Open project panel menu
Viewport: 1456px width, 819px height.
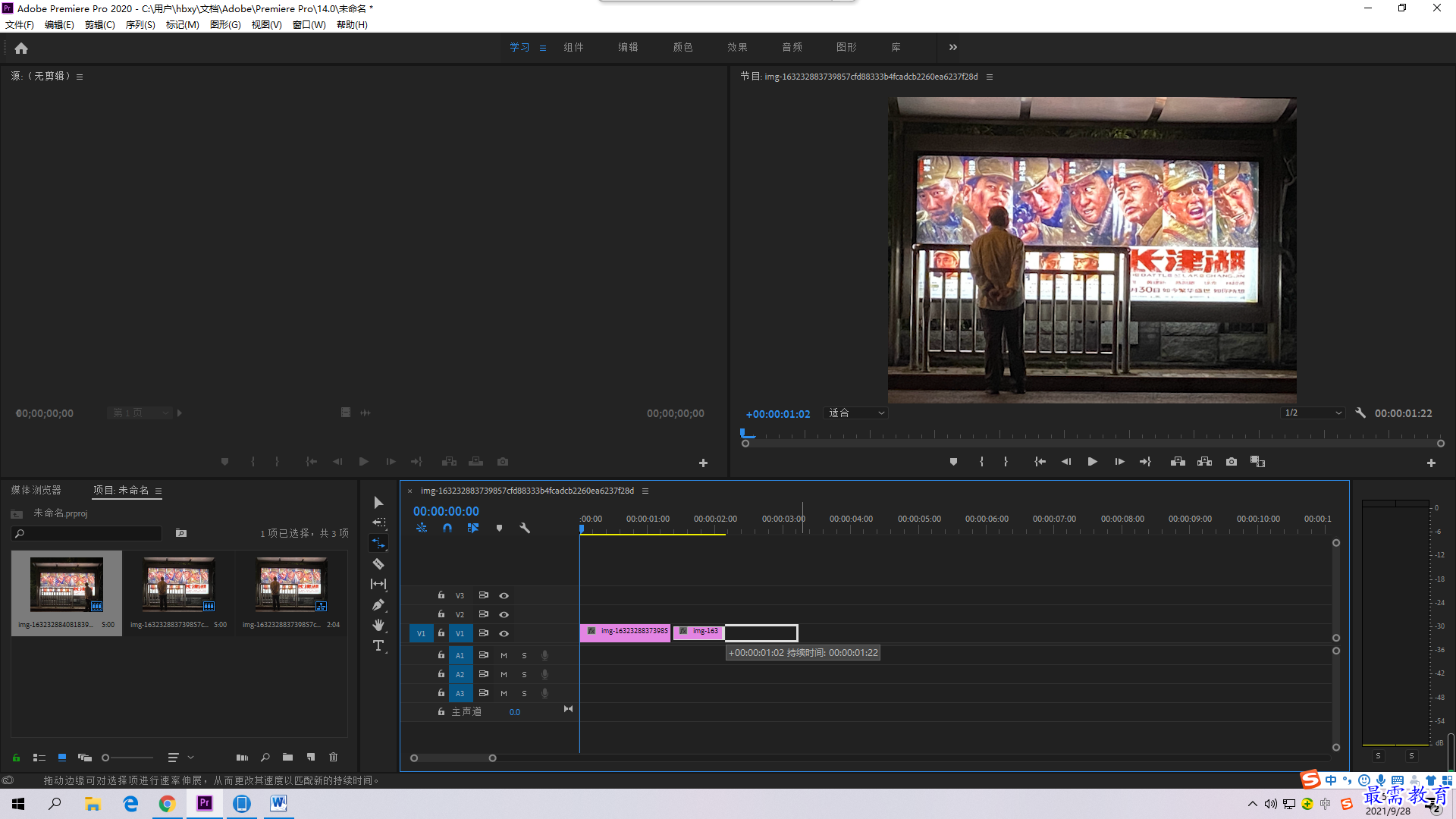pyautogui.click(x=158, y=491)
